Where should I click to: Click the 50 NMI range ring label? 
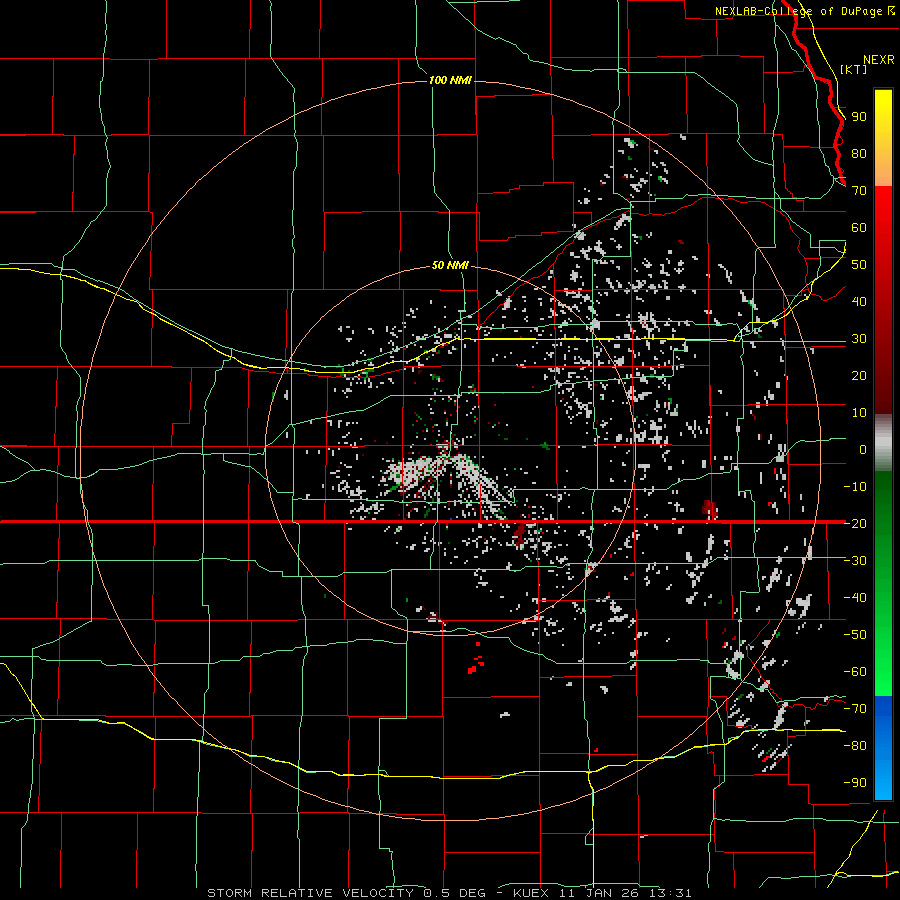450,265
